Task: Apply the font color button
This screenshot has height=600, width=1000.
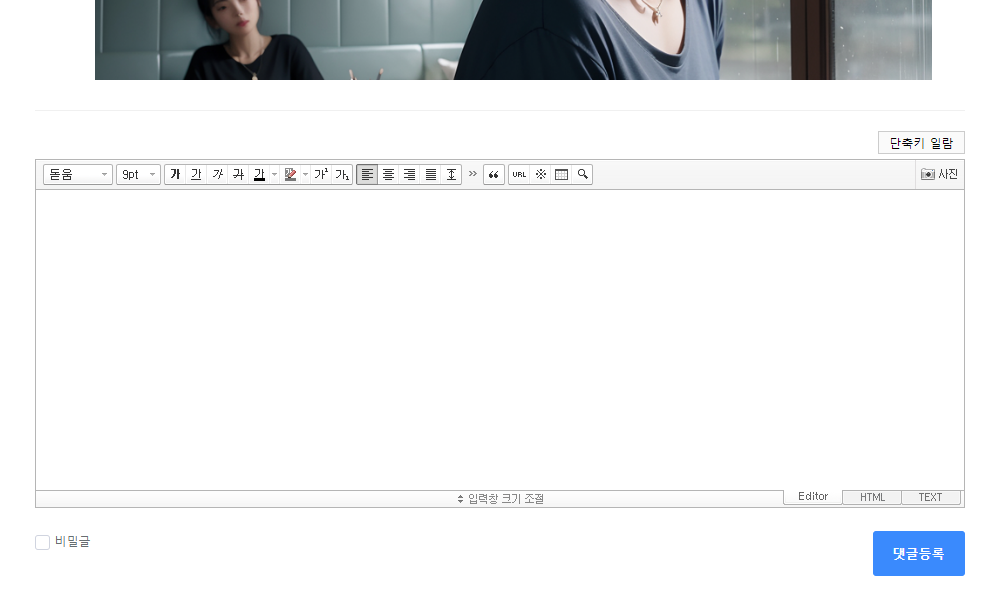Action: click(x=259, y=174)
